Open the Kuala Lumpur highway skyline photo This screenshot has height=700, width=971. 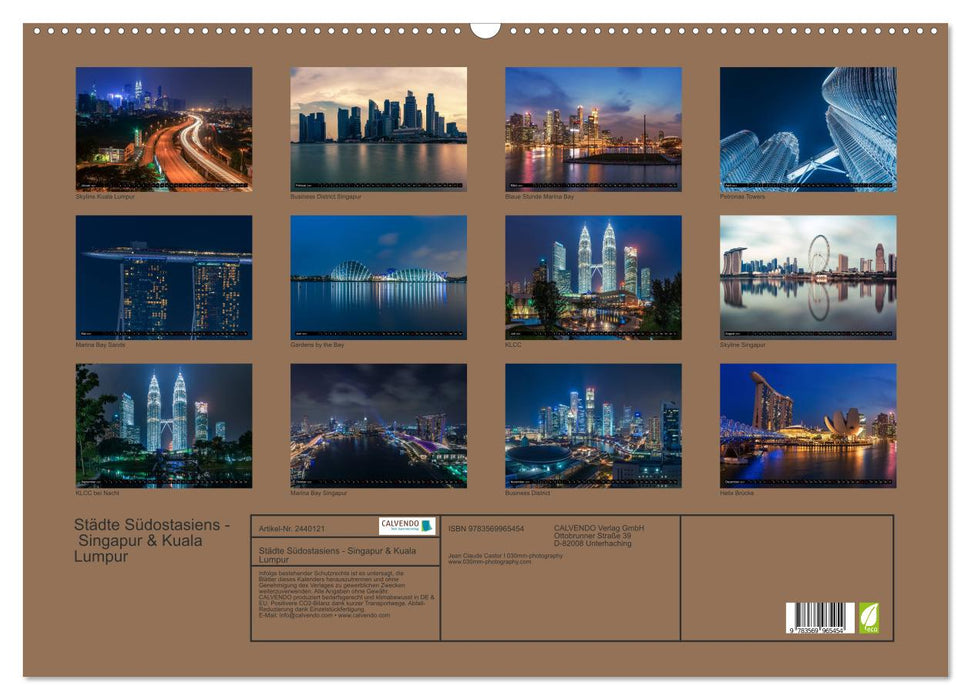click(164, 129)
